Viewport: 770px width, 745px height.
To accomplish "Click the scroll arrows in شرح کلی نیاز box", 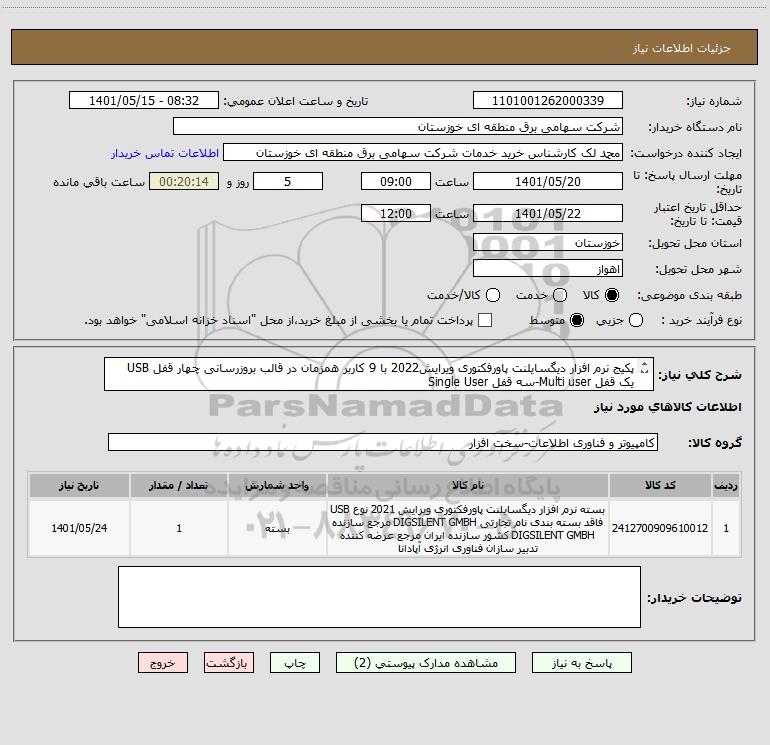I will 645,367.
